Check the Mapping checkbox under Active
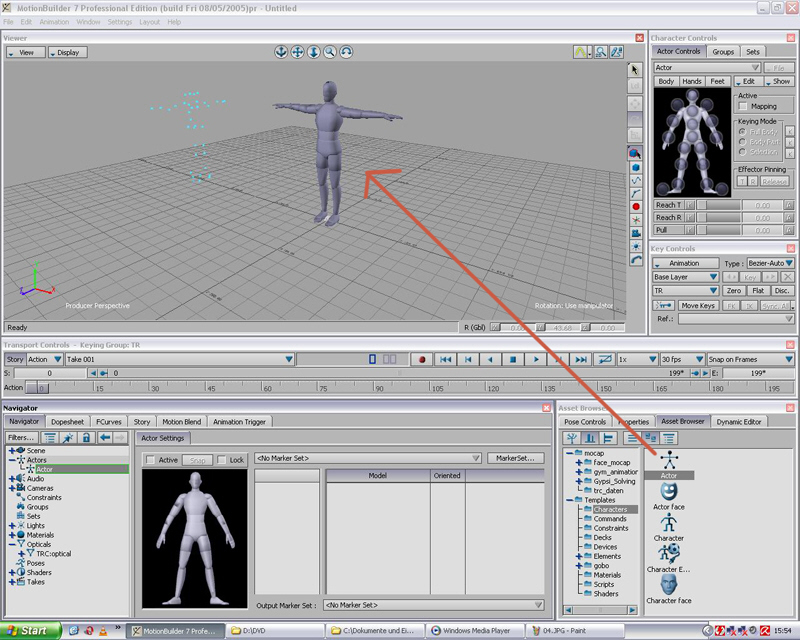Screen dimensions: 800x640 click(743, 106)
